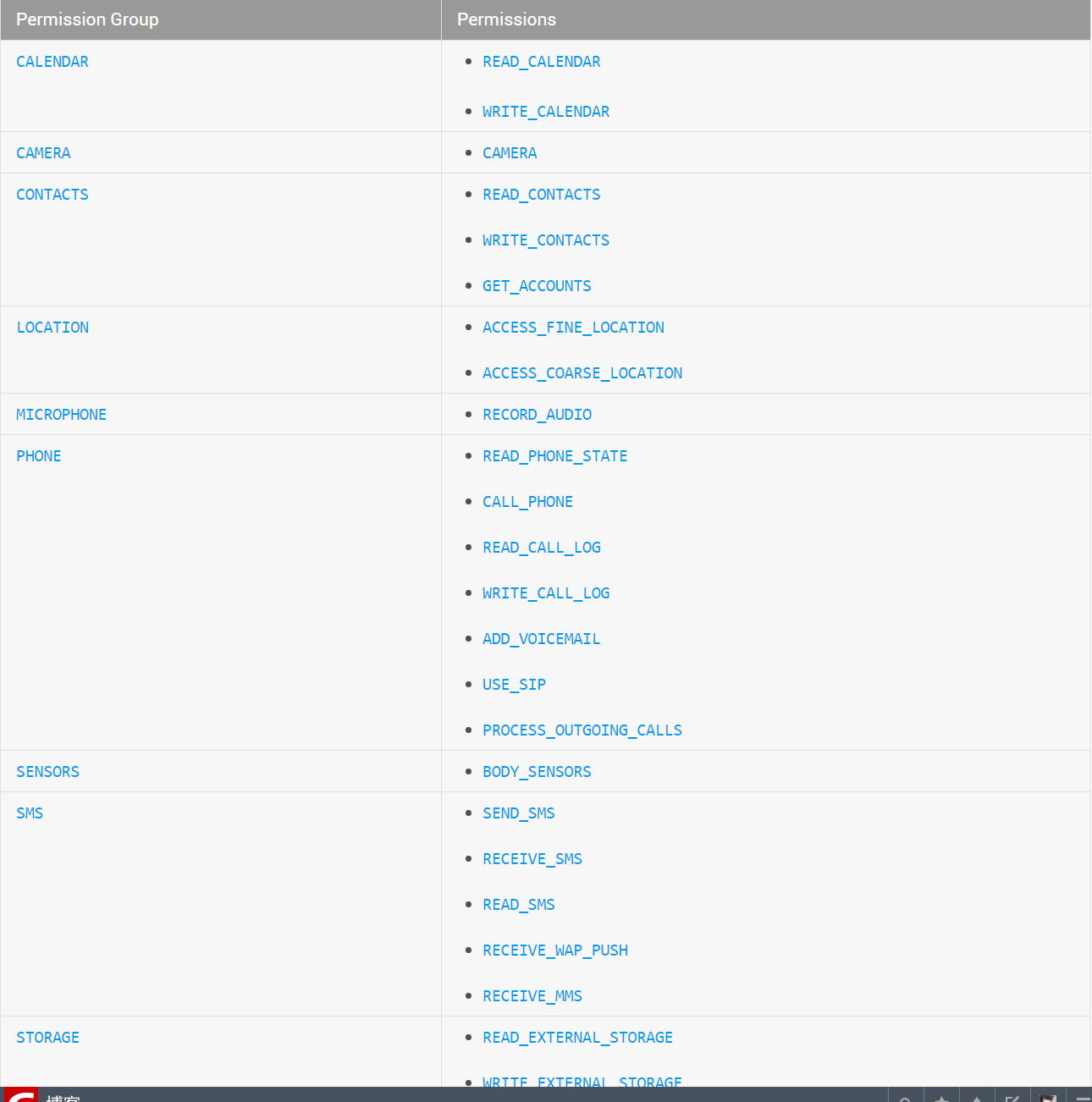Open the WRITE_CALENDAR permission link

coord(546,112)
